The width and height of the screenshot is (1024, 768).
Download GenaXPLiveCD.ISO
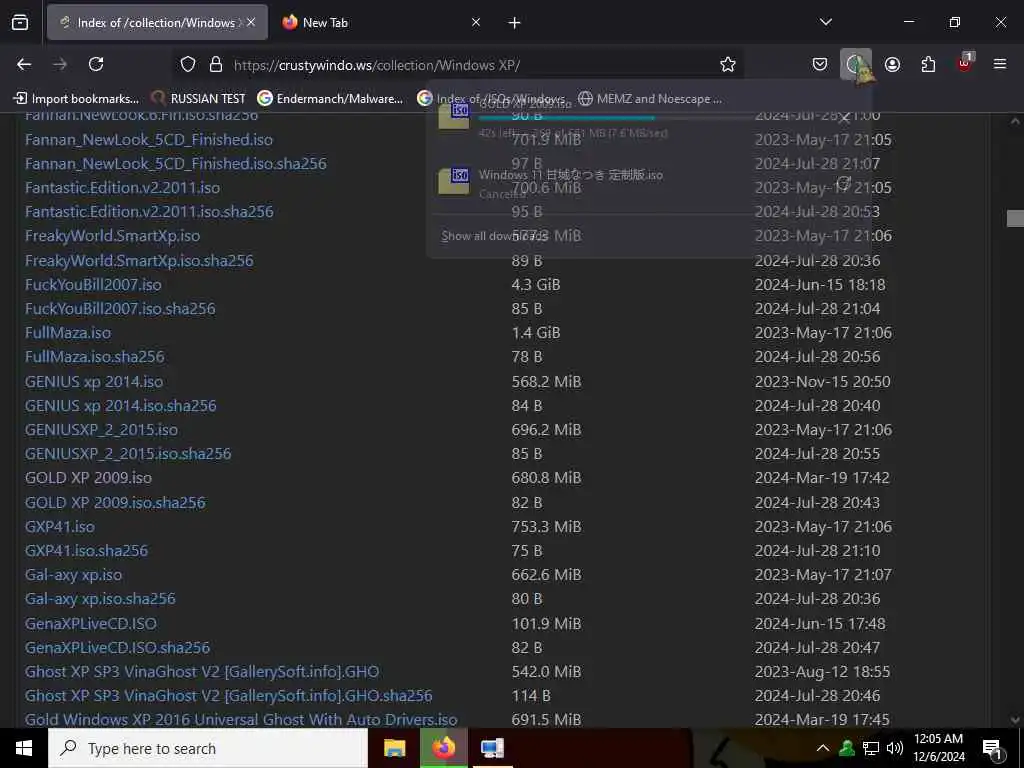[x=91, y=623]
